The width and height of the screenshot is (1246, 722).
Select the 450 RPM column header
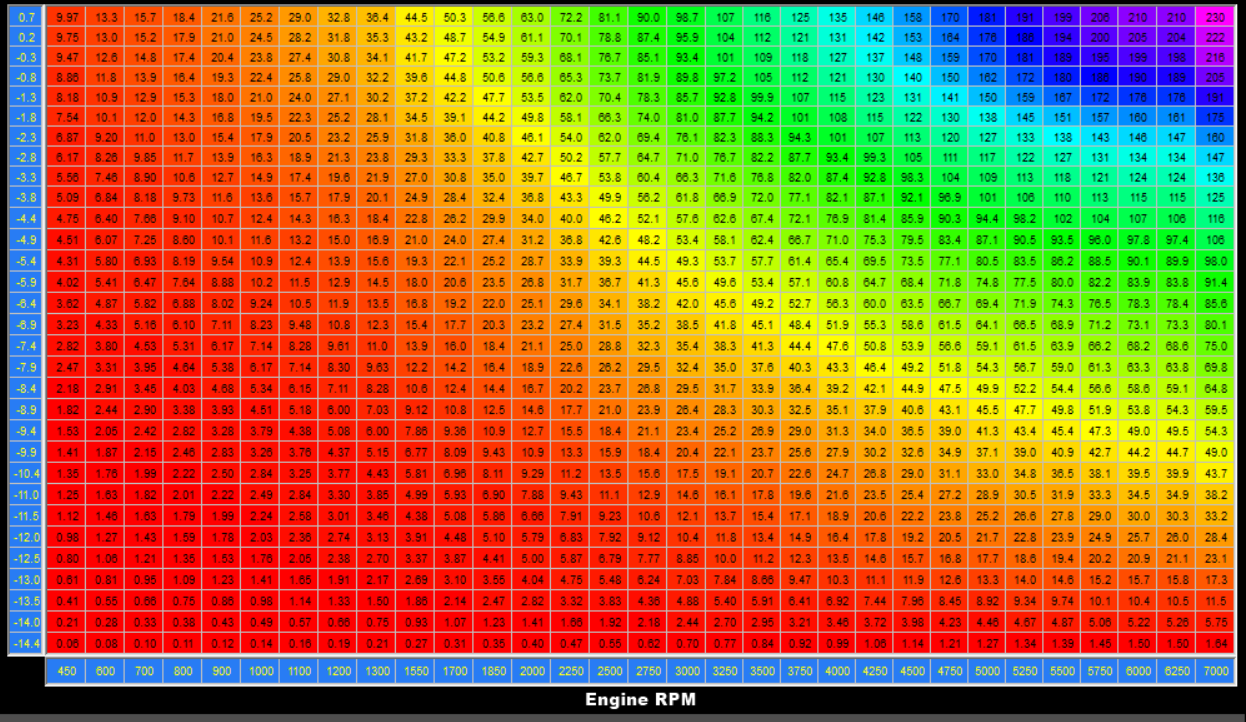coord(68,671)
